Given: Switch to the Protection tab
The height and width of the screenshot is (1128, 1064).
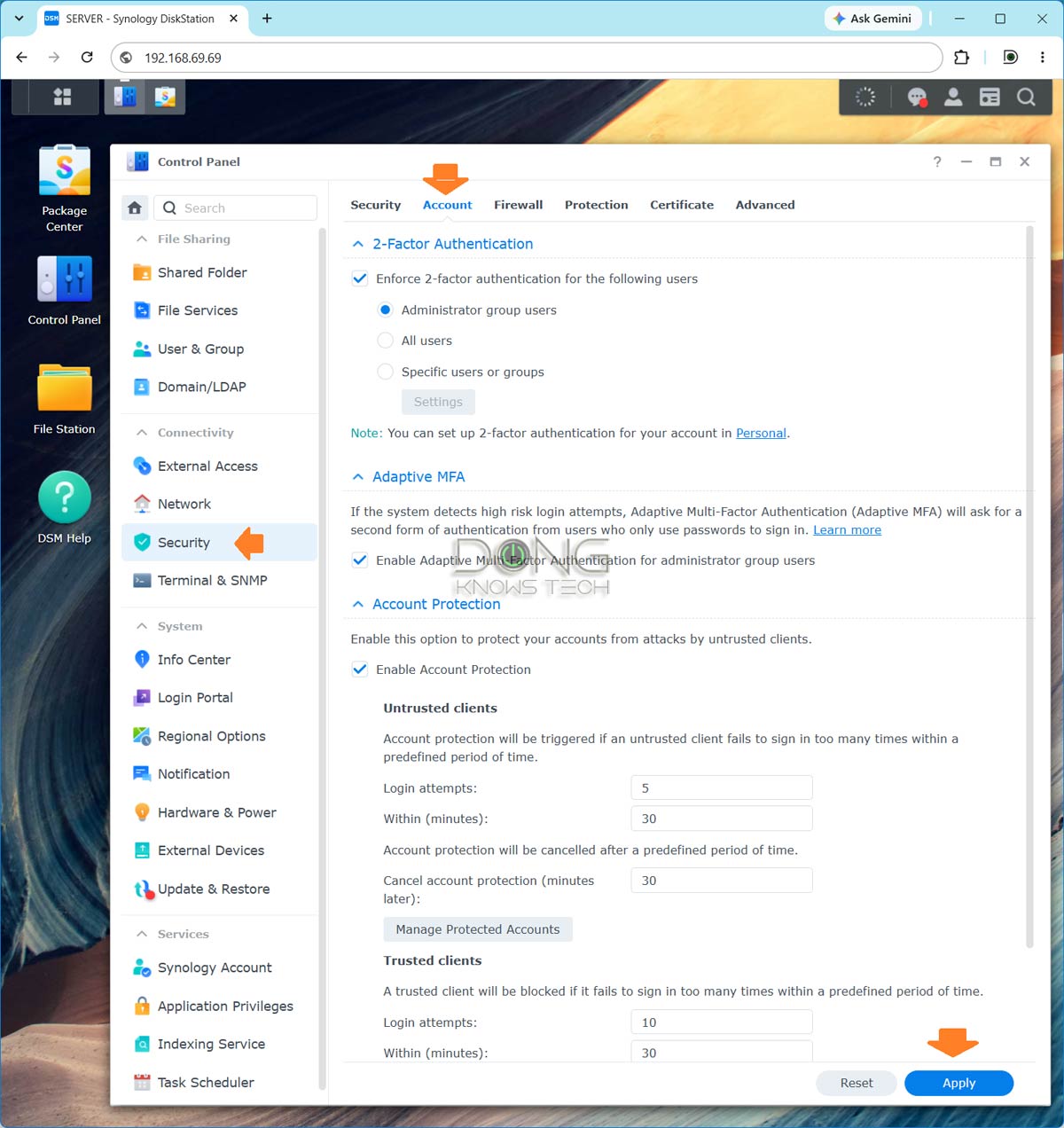Looking at the screenshot, I should [597, 205].
